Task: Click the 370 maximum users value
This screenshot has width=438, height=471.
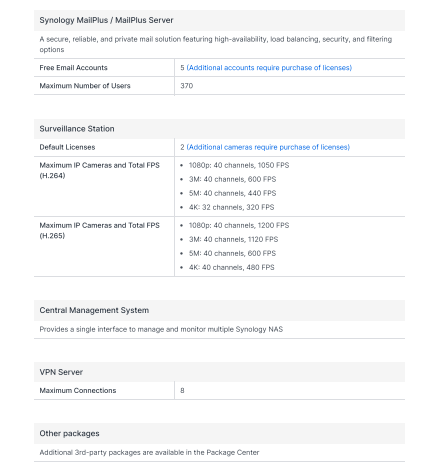Action: point(187,86)
